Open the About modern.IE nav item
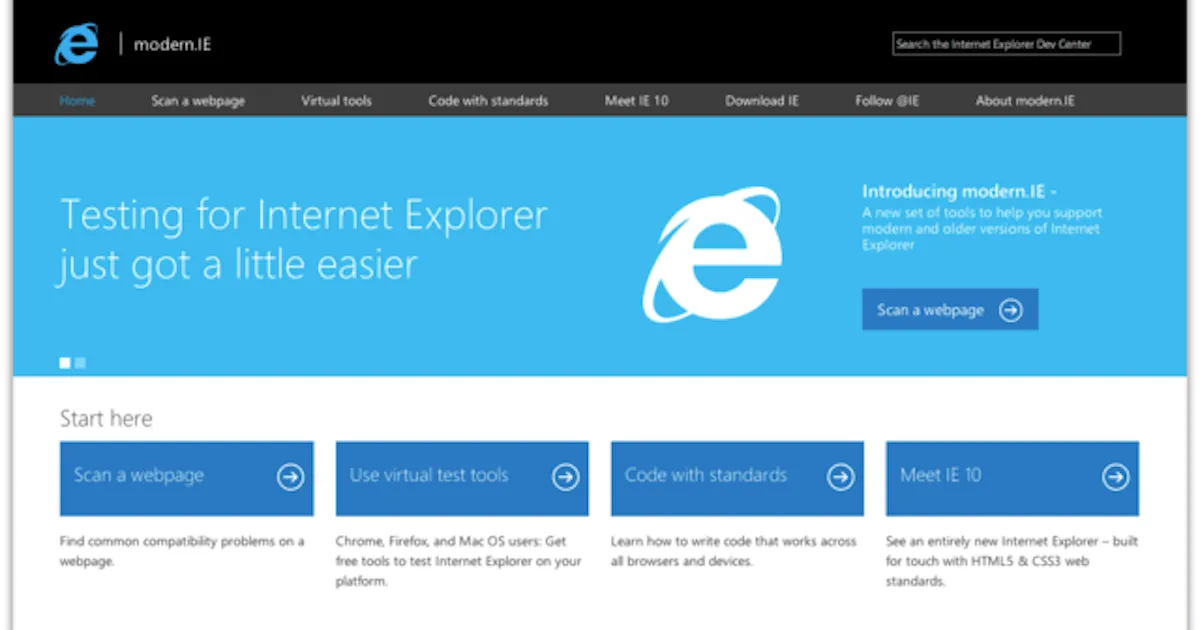Image resolution: width=1200 pixels, height=630 pixels. (1025, 101)
